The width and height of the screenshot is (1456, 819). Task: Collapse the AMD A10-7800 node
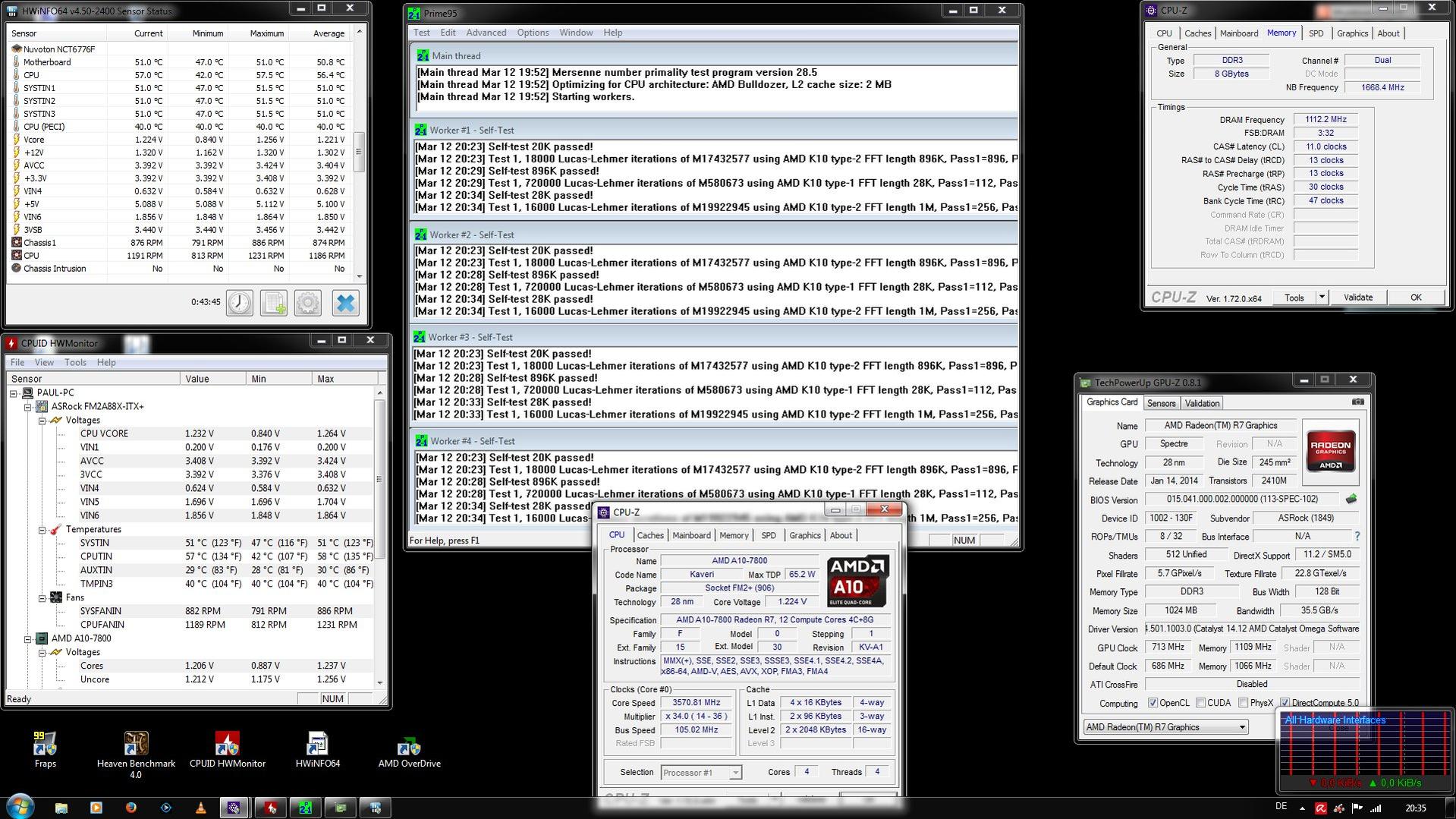pyautogui.click(x=28, y=639)
